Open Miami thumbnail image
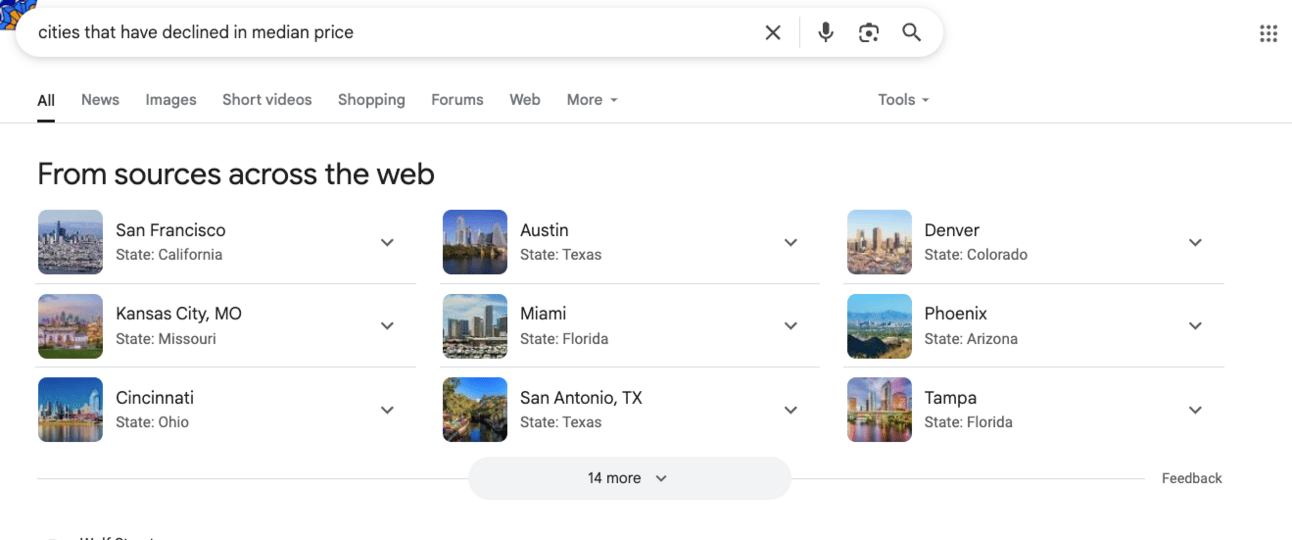The width and height of the screenshot is (1292, 540). [475, 326]
